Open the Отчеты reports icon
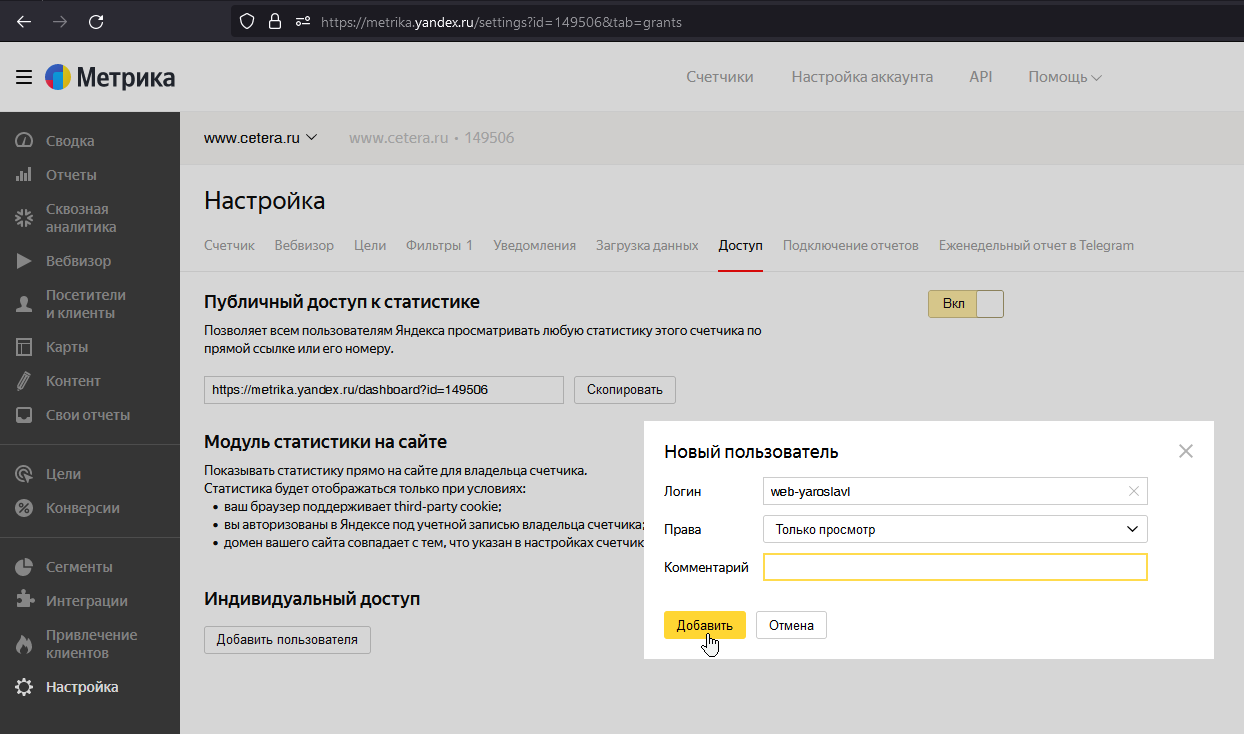This screenshot has height=734, width=1244. click(25, 175)
